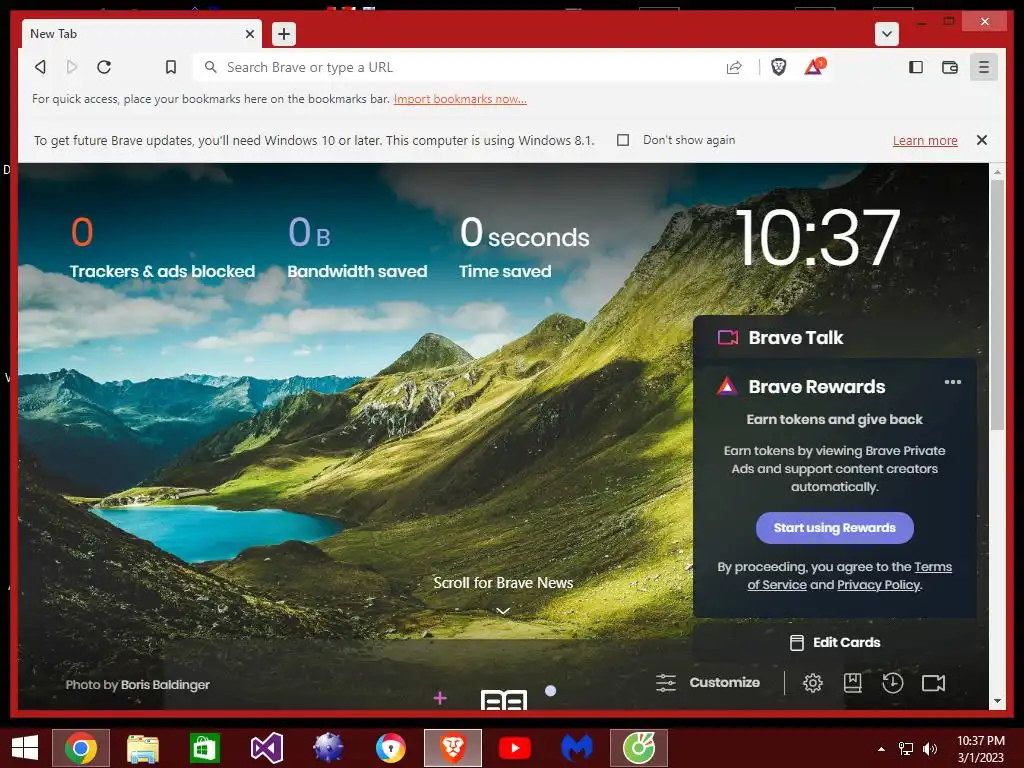Click the Time saved stat
Viewport: 1024px width, 768px height.
tap(524, 248)
